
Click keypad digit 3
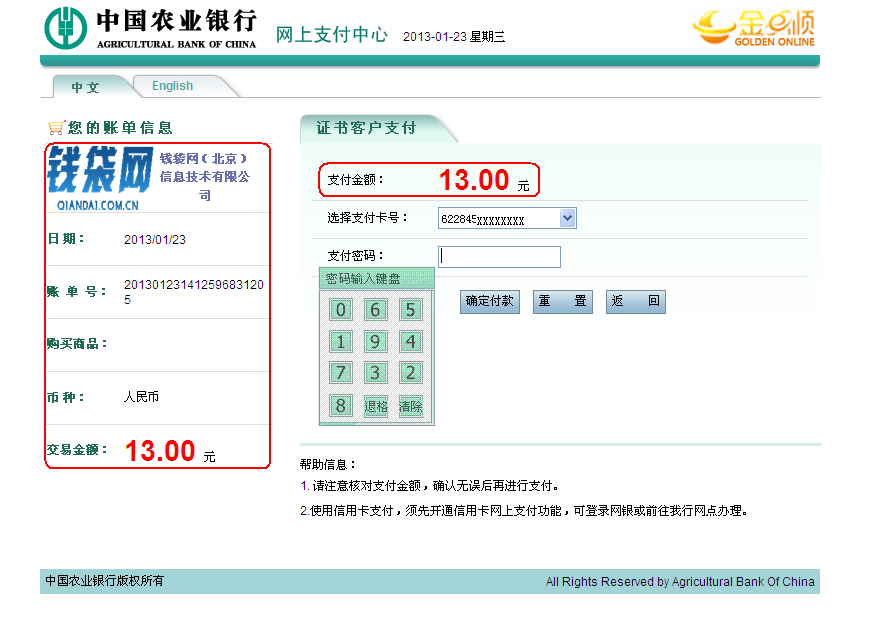(375, 373)
